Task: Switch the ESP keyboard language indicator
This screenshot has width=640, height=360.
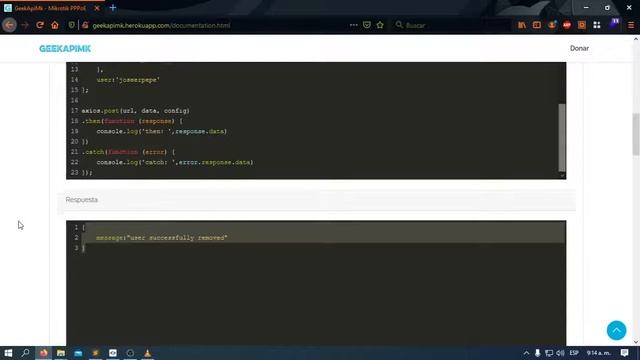Action: tap(574, 353)
